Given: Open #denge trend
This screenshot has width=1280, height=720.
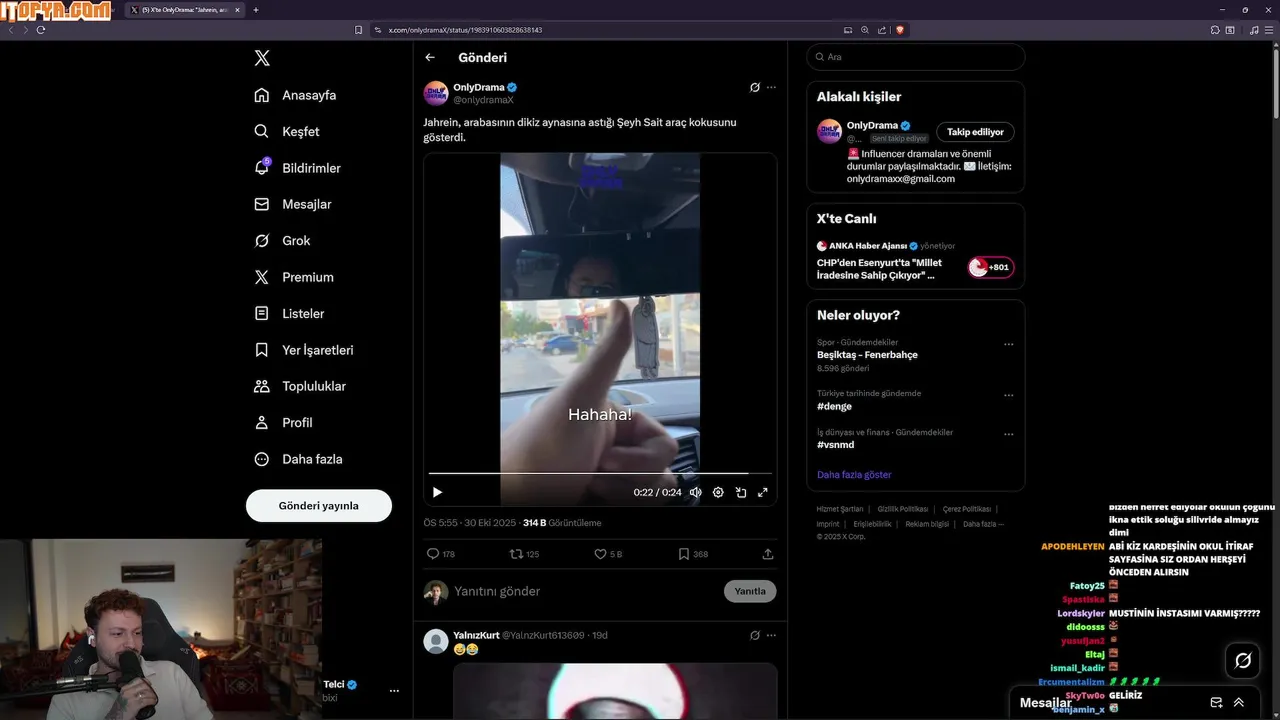Looking at the screenshot, I should pos(835,407).
